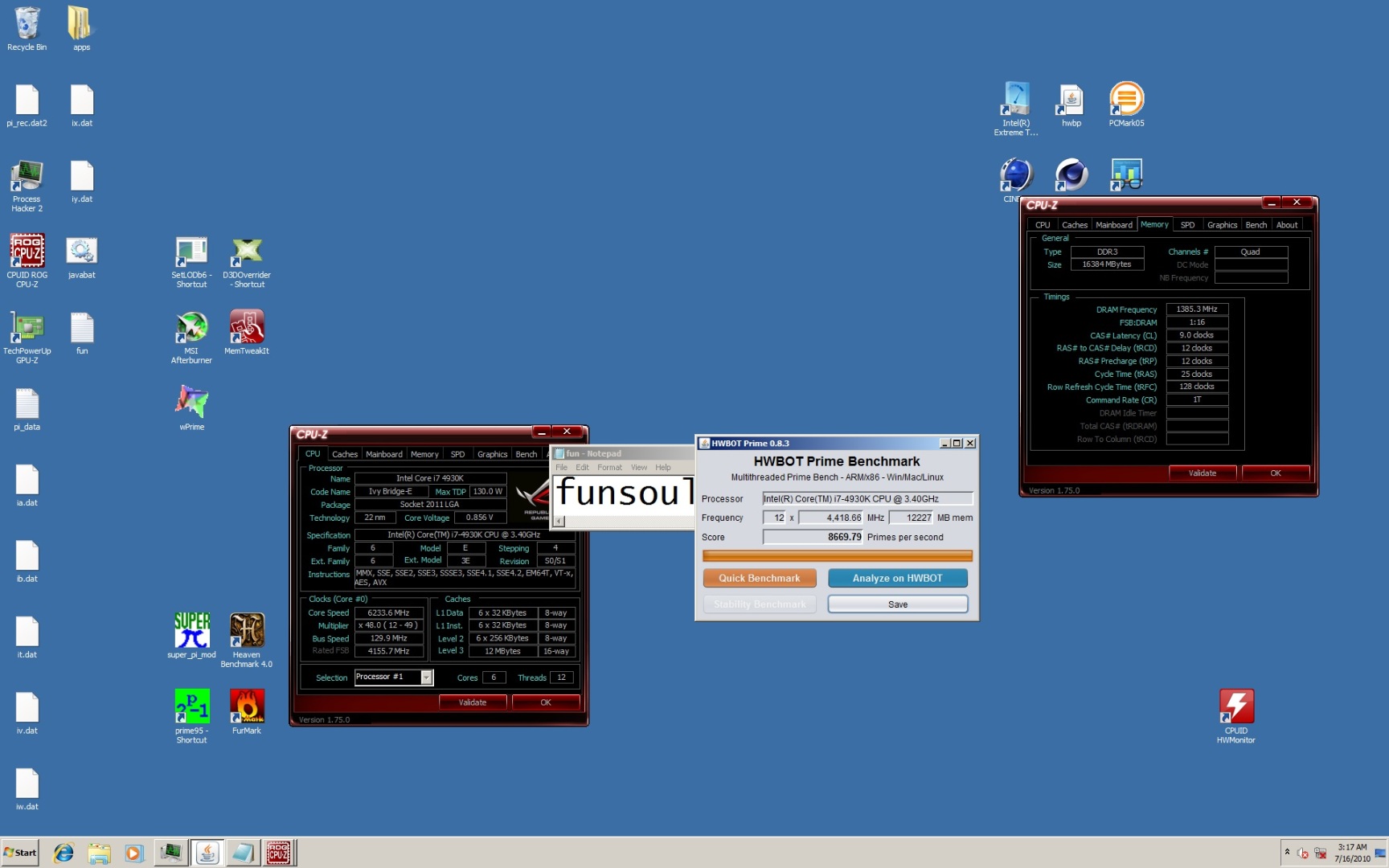1389x868 pixels.
Task: Click the ROG CPU-Z taskbar button
Action: click(278, 852)
